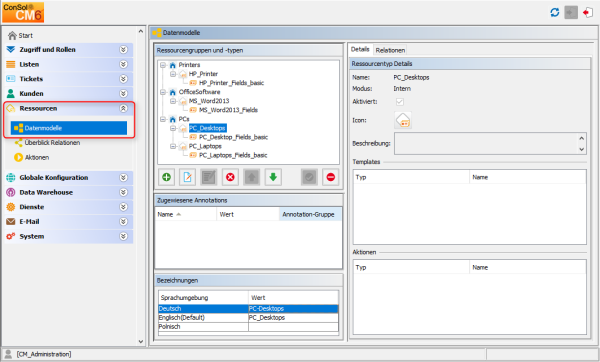Expand the System section chevron
The width and height of the screenshot is (600, 362).
[123, 236]
